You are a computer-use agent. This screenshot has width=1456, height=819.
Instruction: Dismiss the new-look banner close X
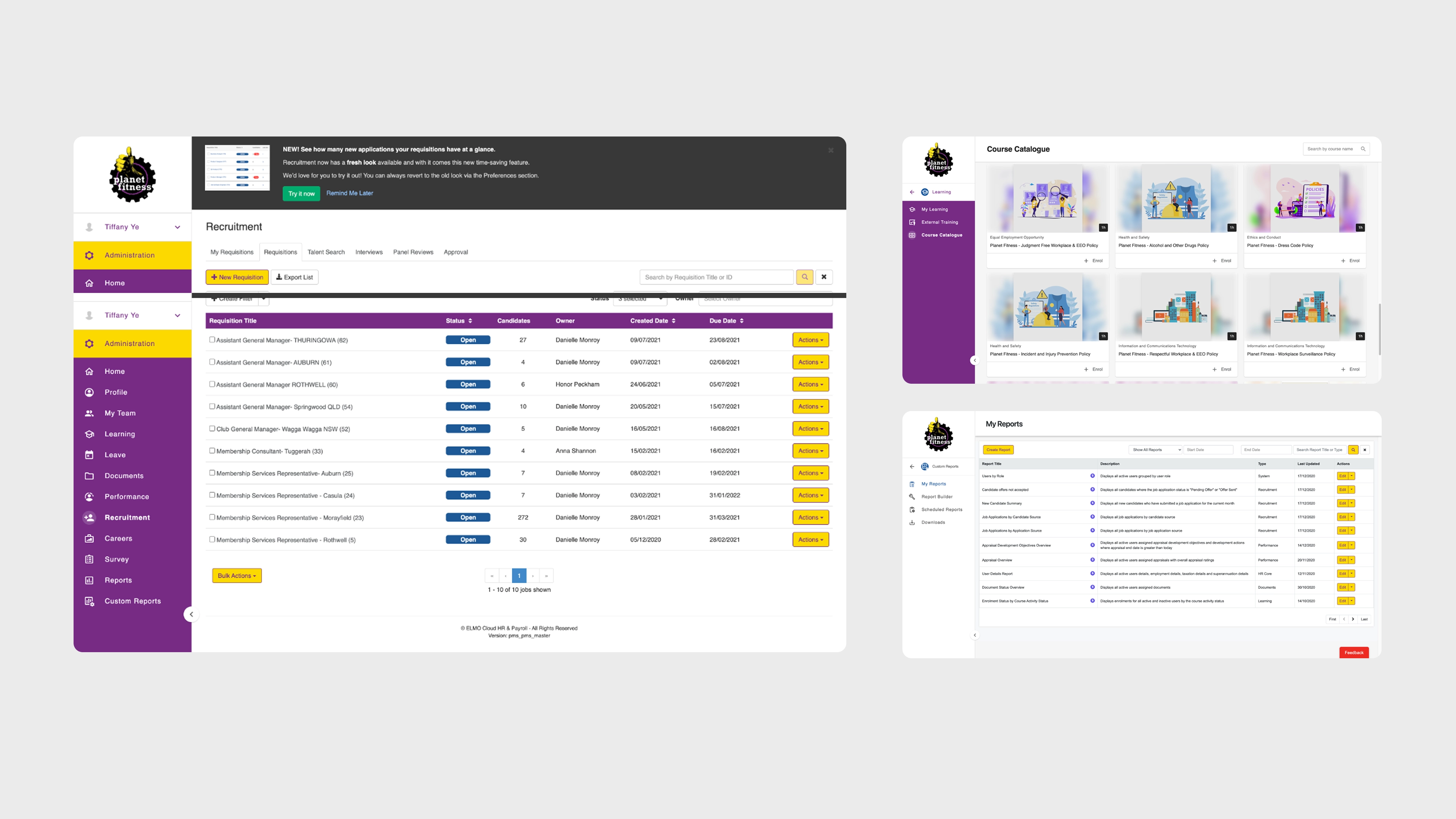831,151
